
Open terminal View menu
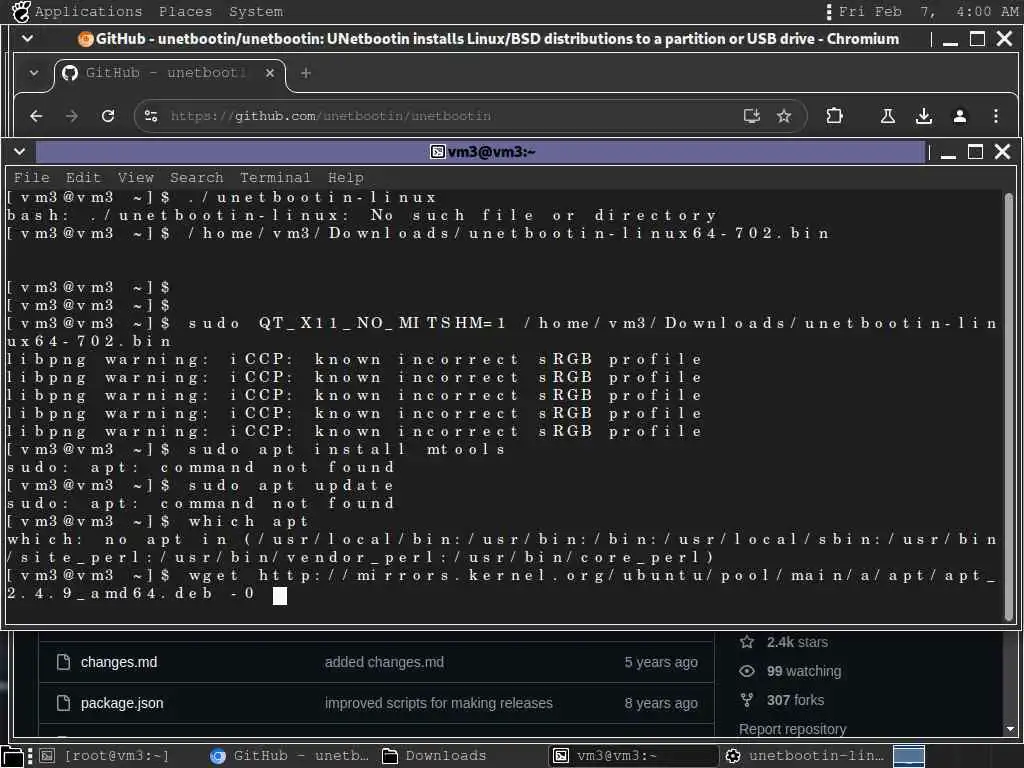pos(135,178)
